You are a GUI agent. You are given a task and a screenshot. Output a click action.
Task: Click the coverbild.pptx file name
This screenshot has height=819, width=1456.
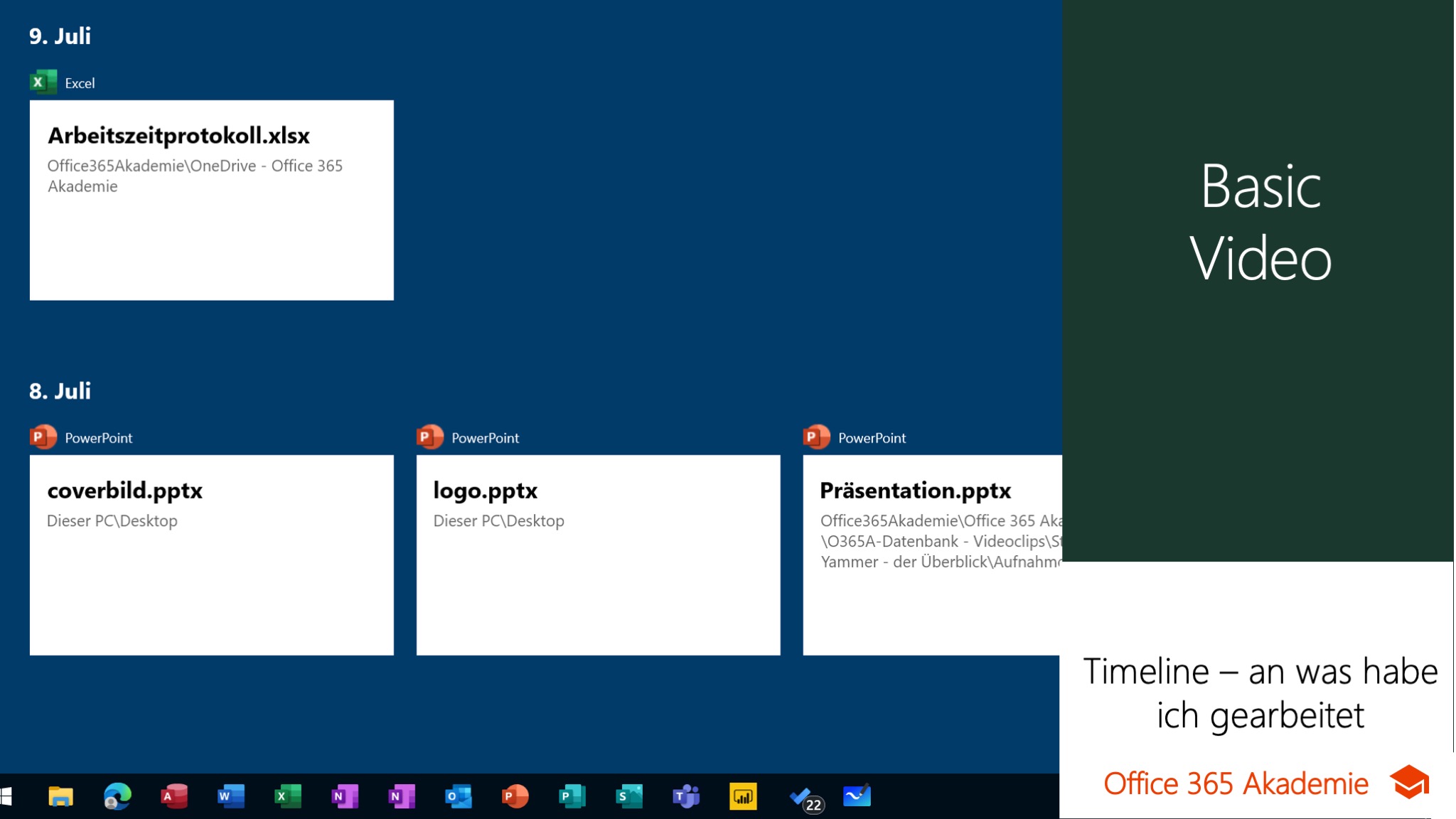[125, 491]
